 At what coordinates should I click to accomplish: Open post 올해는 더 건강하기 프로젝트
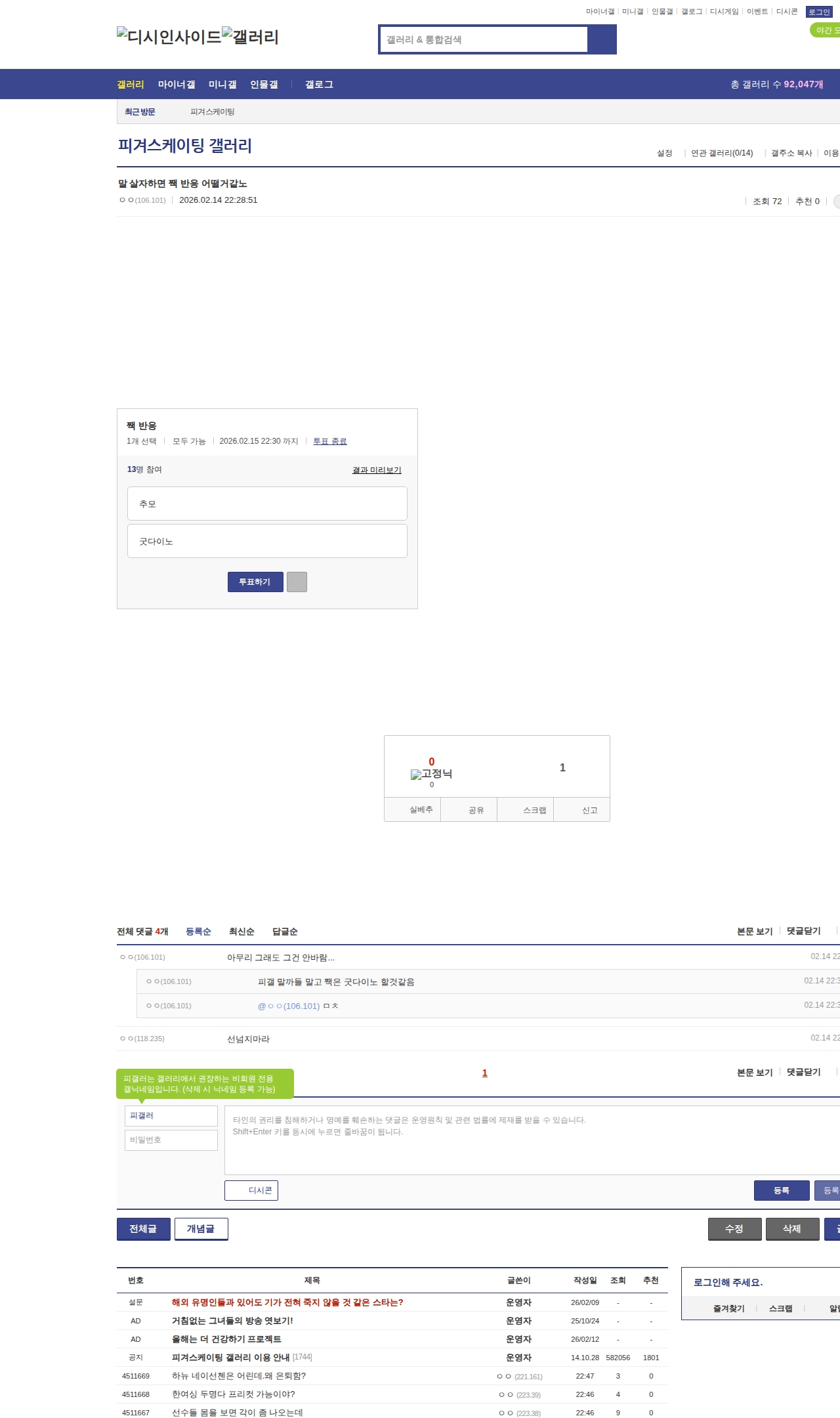coord(226,1339)
